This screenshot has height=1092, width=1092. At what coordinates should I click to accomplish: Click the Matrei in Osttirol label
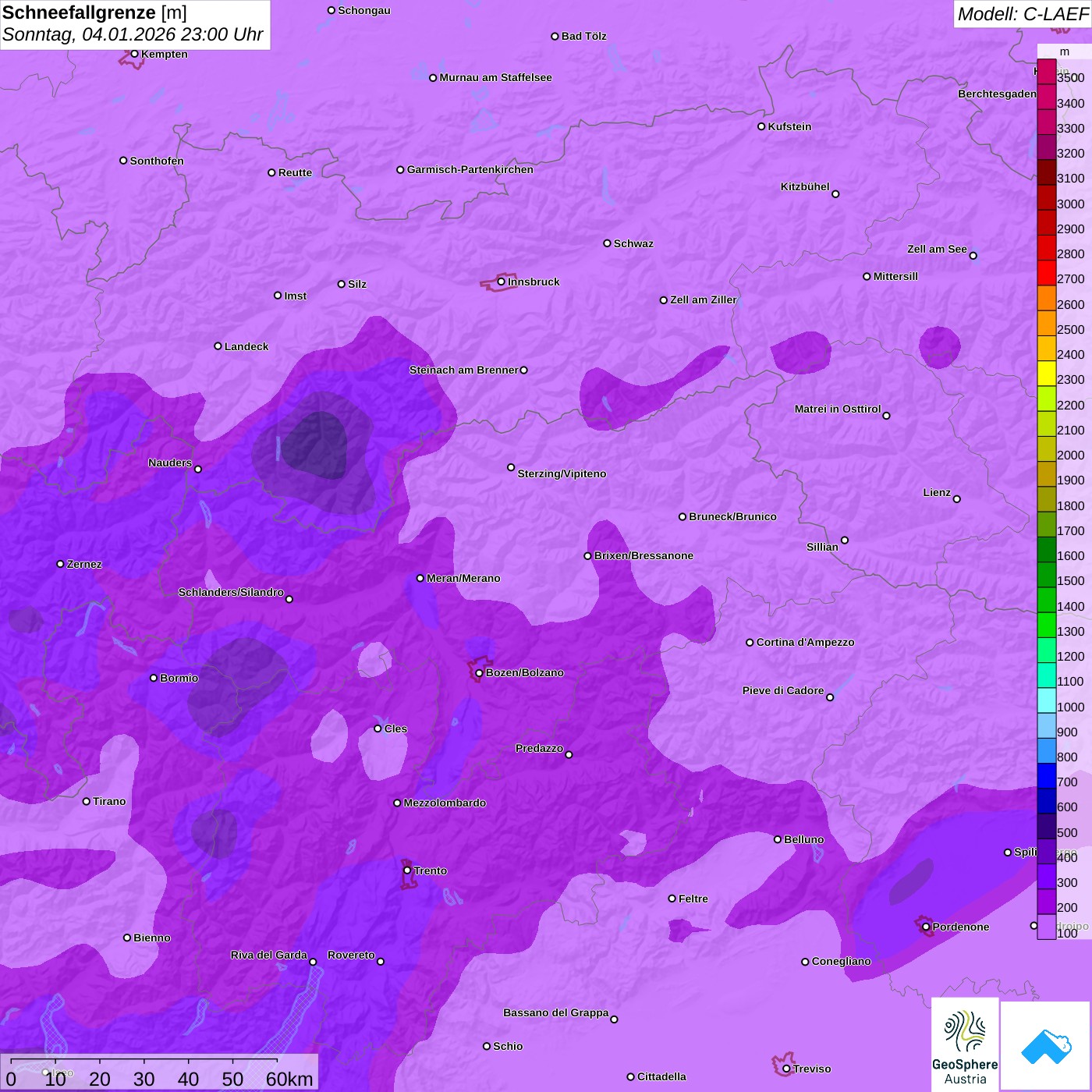[x=838, y=409]
